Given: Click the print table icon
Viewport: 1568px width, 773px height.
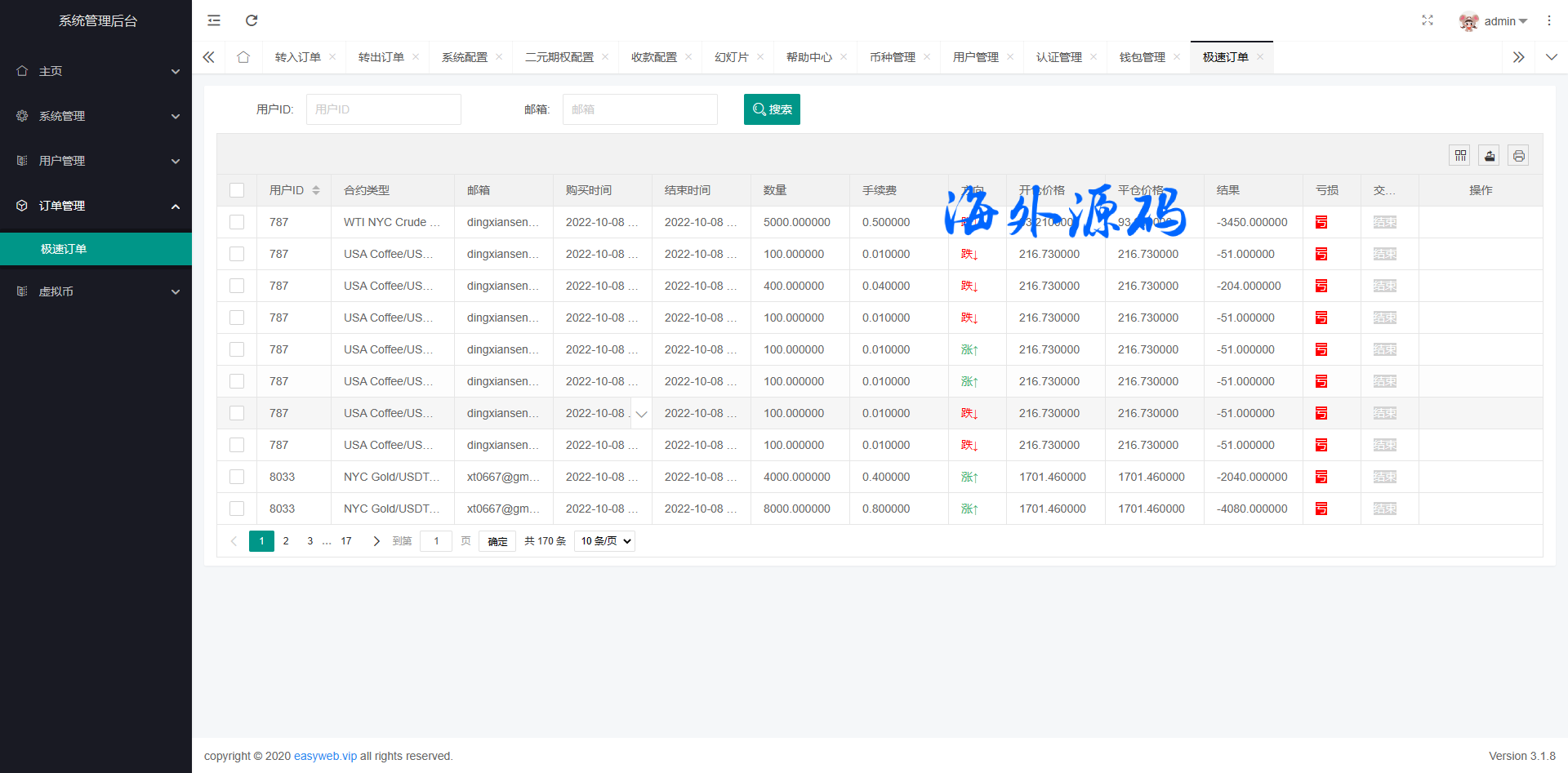Looking at the screenshot, I should 1518,155.
